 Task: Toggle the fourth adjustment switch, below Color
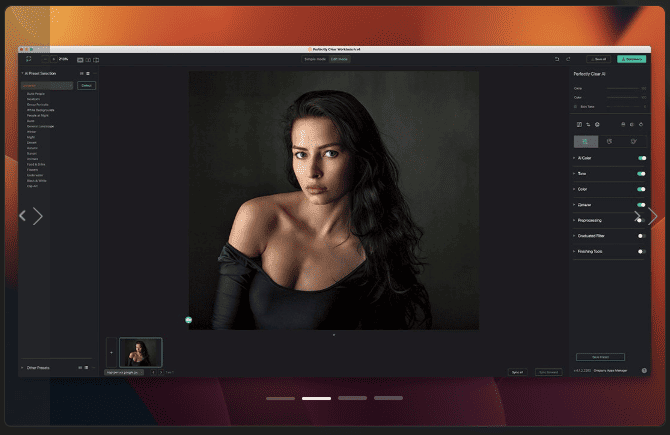(x=642, y=205)
